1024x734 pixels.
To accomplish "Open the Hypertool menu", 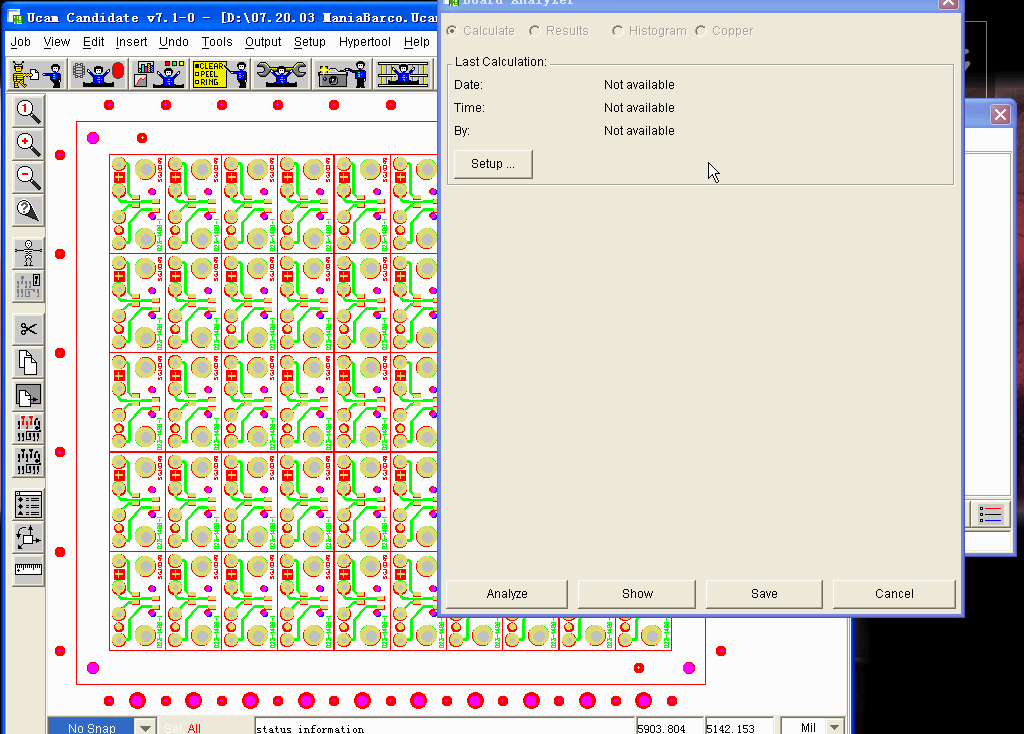I will click(x=364, y=42).
